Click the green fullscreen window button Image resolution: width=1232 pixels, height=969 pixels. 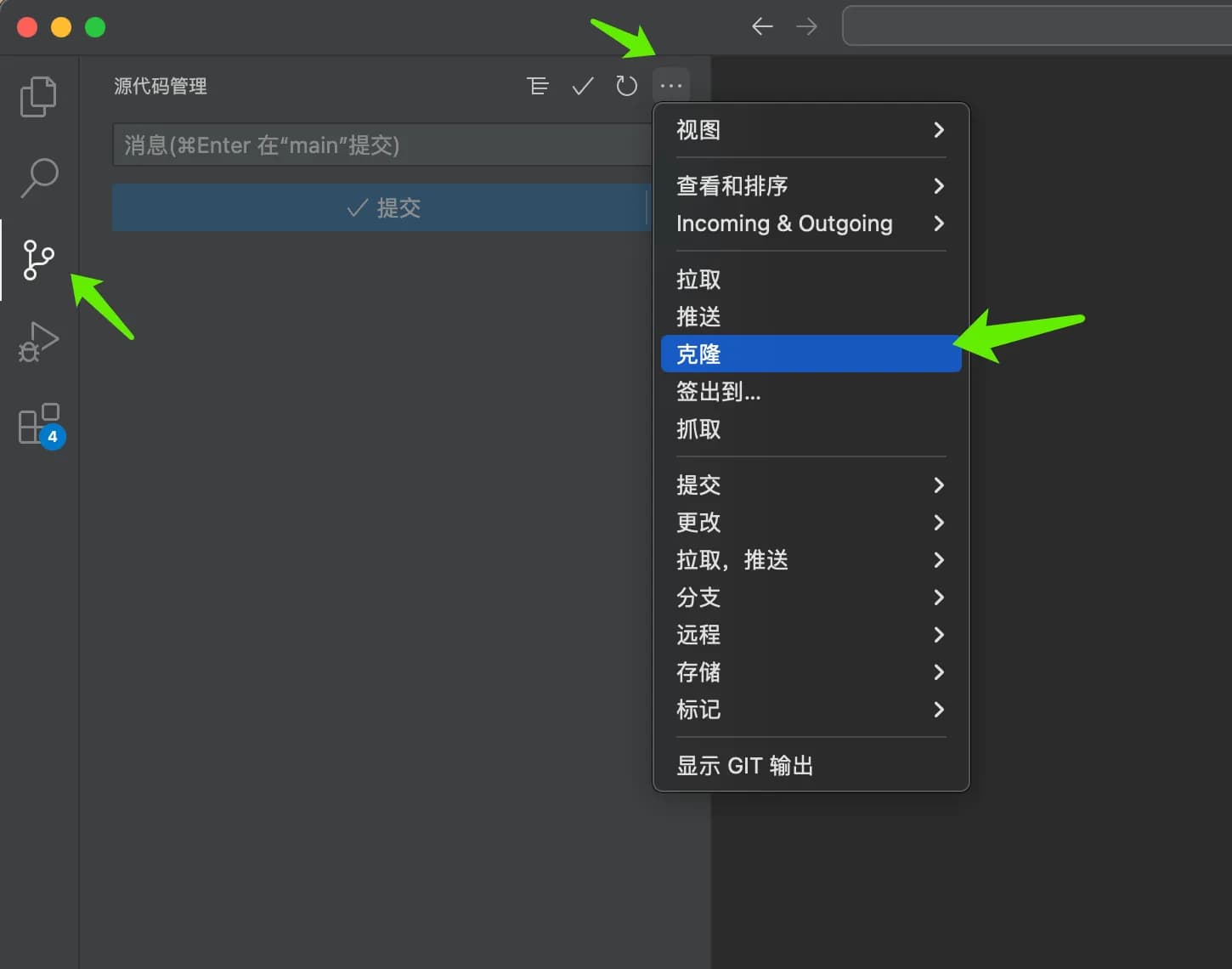pyautogui.click(x=95, y=27)
